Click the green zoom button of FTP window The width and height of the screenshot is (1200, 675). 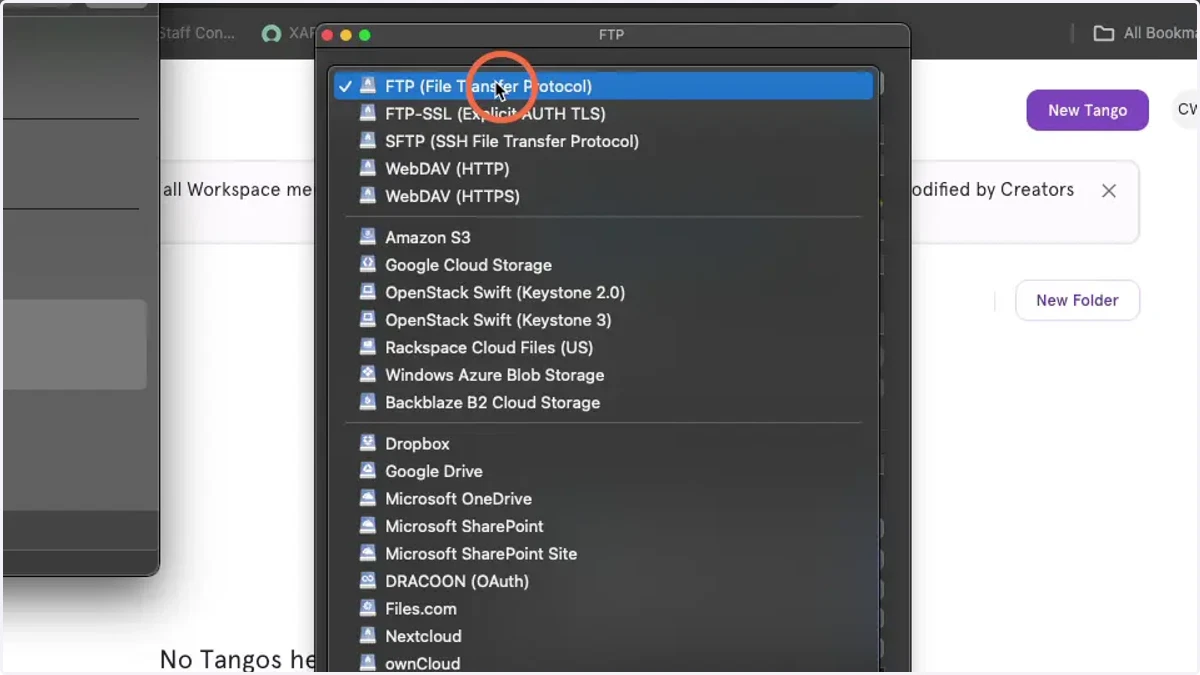(365, 35)
